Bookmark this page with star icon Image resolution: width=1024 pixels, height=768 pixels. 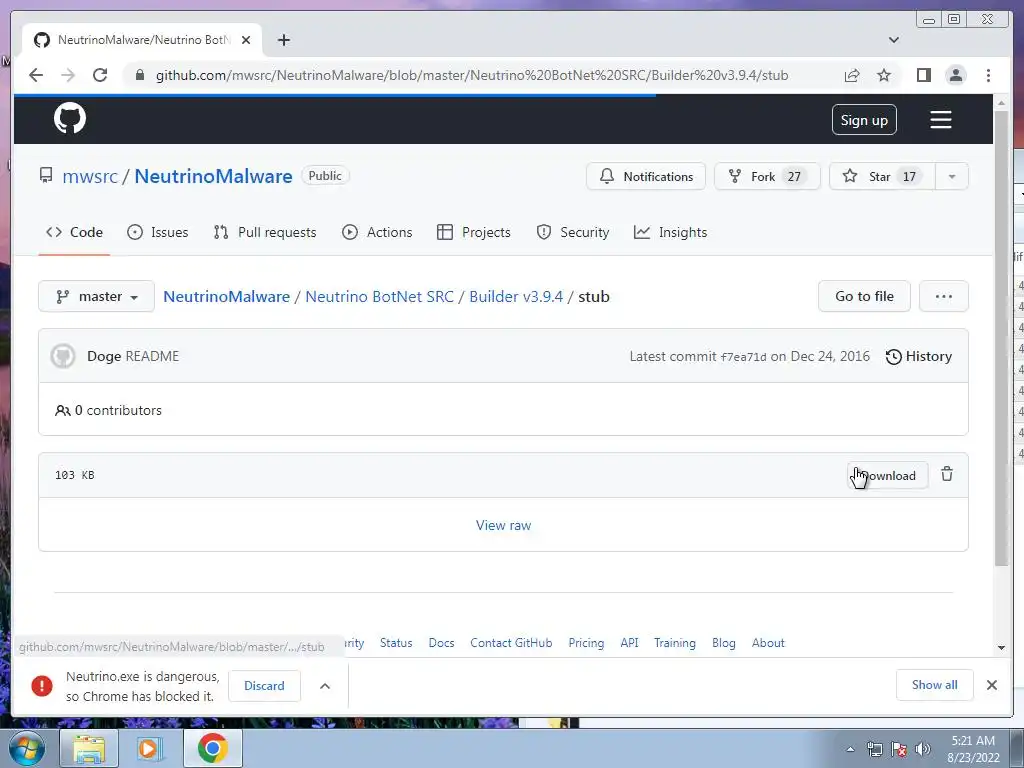coord(884,75)
